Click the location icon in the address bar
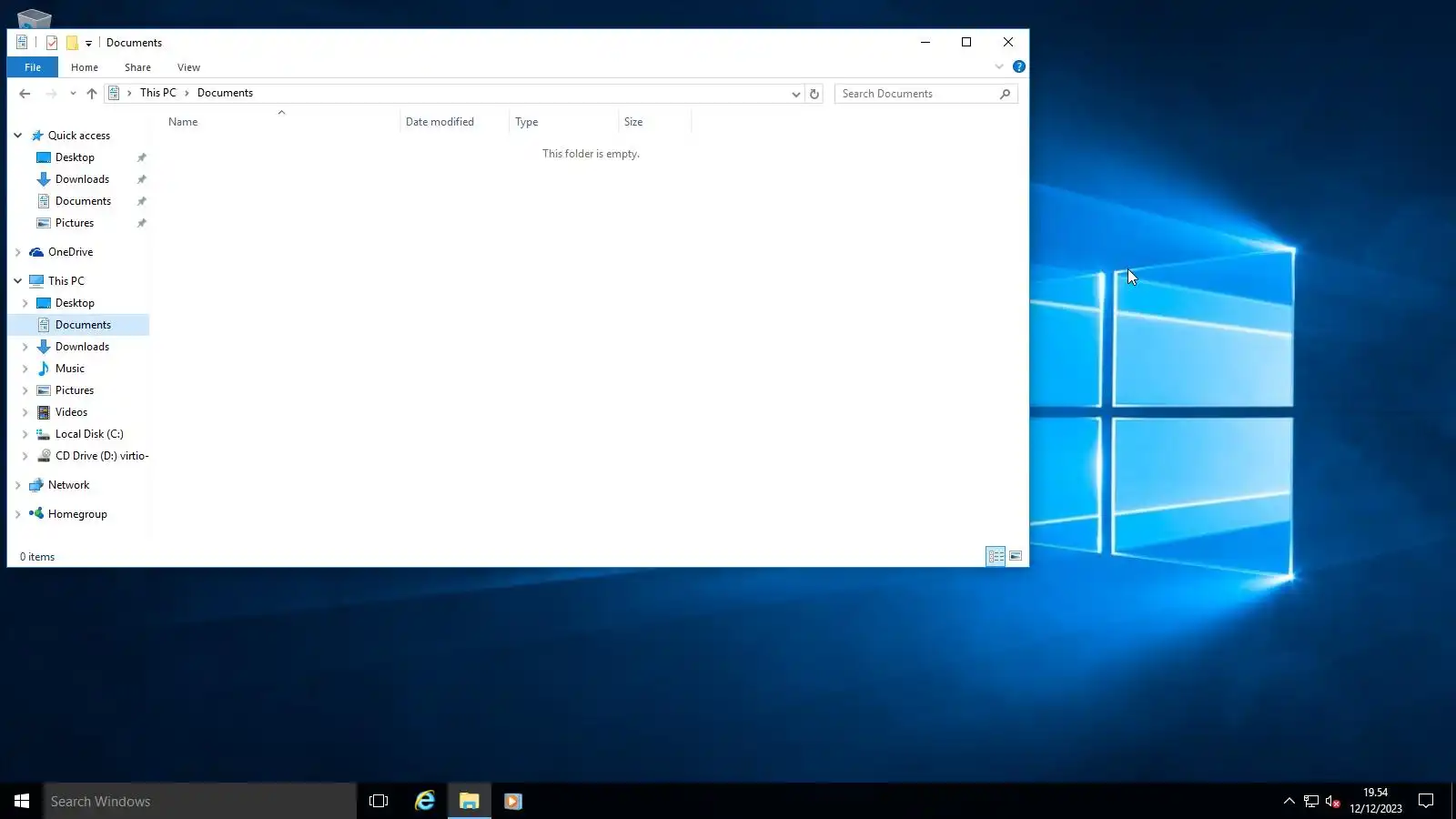Screen dimensions: 1456x819 (x=114, y=93)
